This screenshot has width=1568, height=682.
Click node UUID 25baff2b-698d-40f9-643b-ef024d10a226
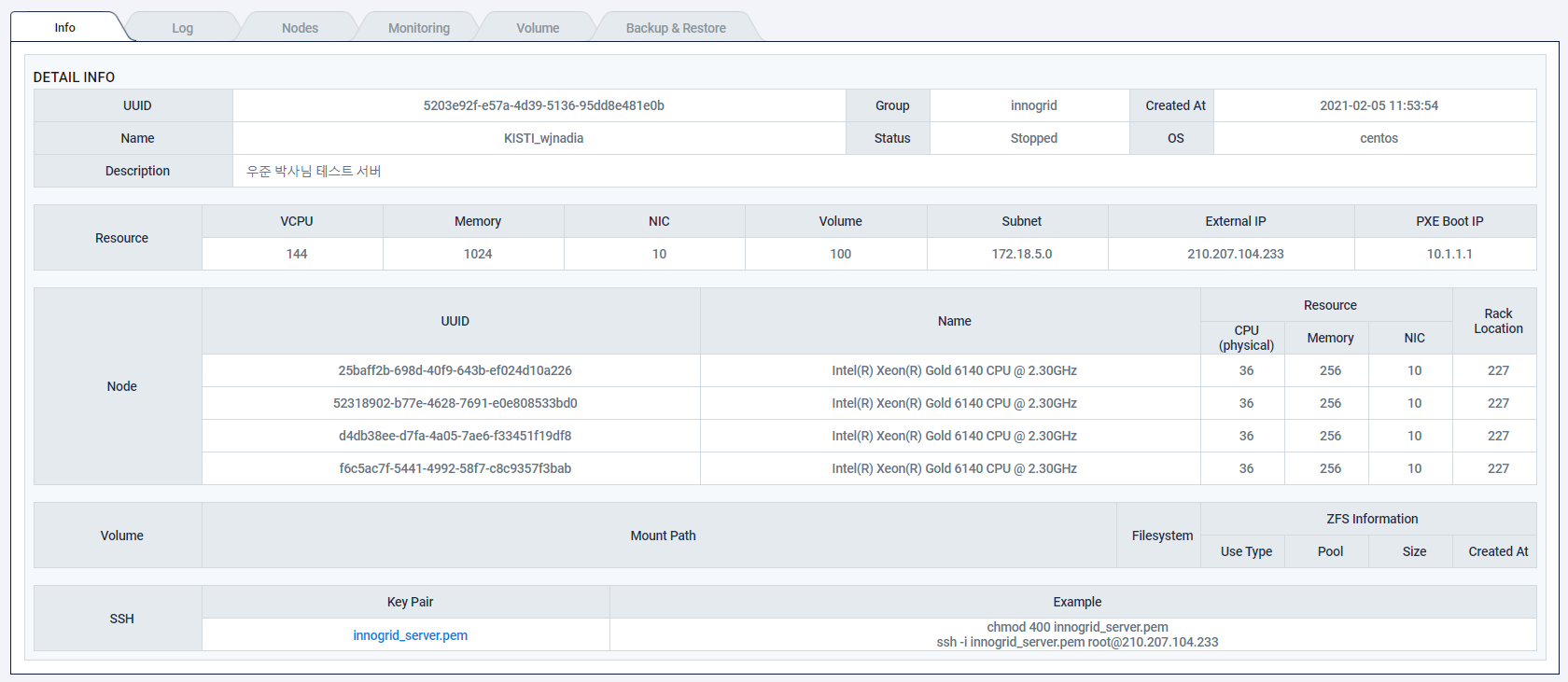[455, 370]
